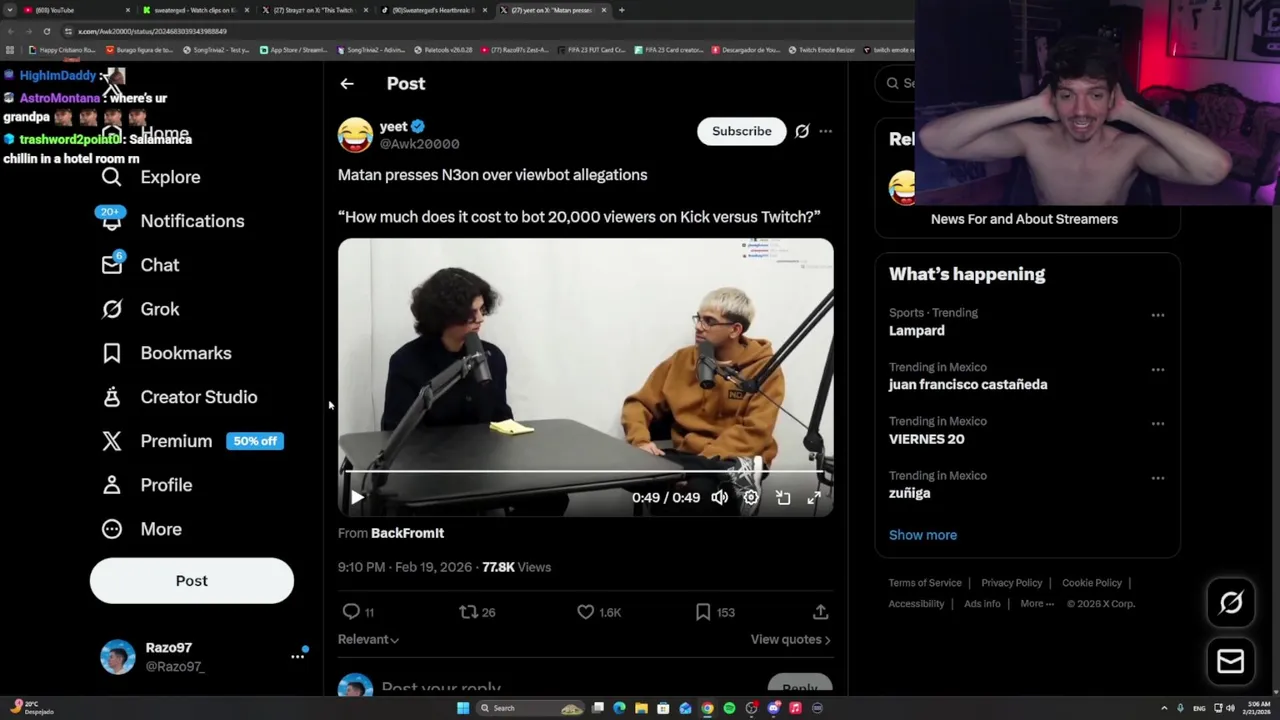Open BackFromIt source link
This screenshot has height=720, width=1280.
pyautogui.click(x=407, y=533)
